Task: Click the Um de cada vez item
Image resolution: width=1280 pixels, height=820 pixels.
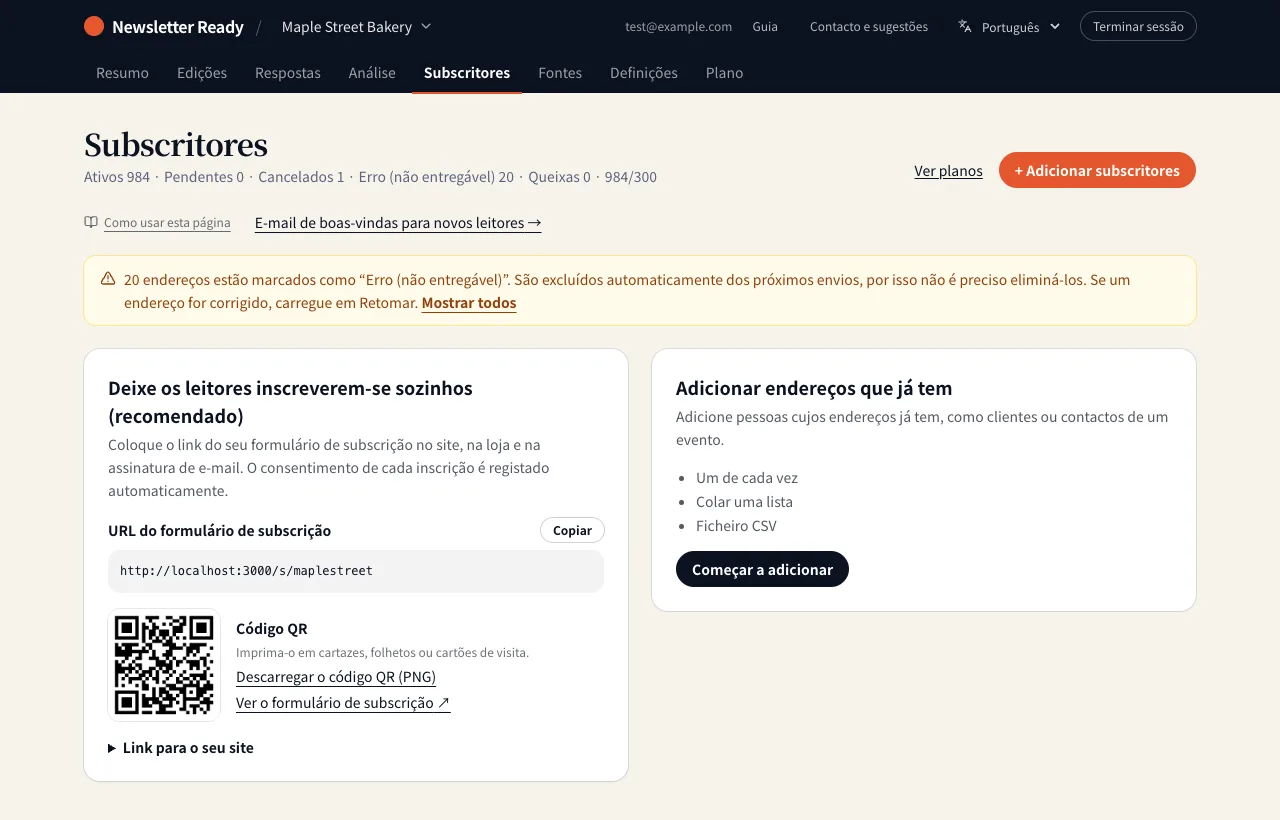Action: tap(747, 477)
